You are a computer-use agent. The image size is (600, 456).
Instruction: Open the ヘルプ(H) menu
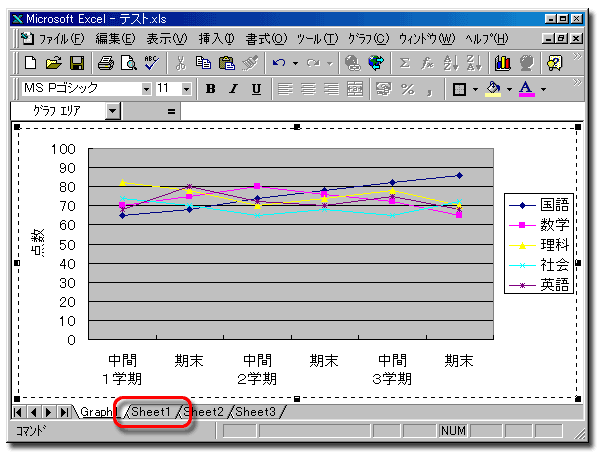coord(487,39)
